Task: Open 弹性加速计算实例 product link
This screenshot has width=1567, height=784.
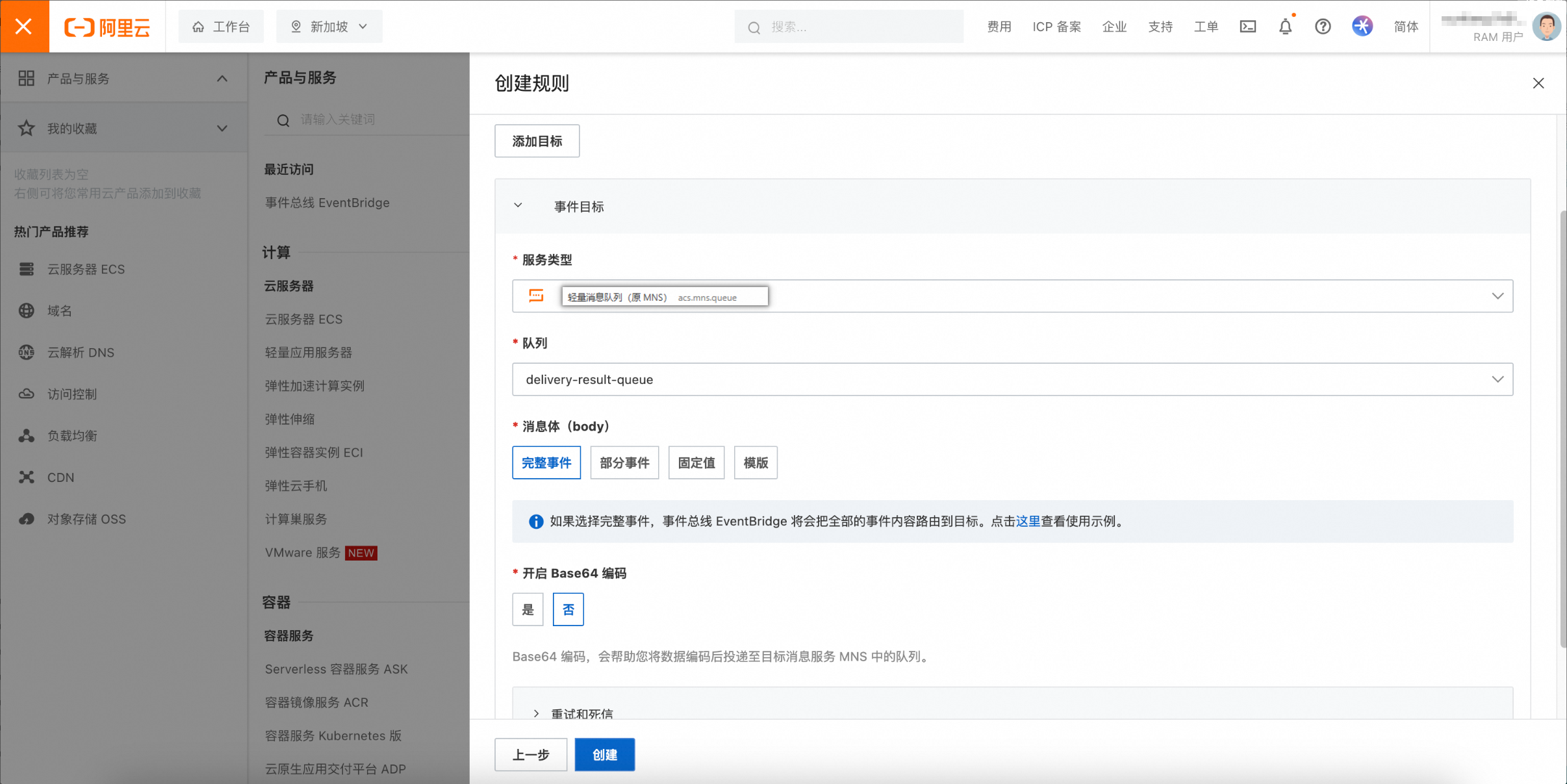Action: [314, 386]
